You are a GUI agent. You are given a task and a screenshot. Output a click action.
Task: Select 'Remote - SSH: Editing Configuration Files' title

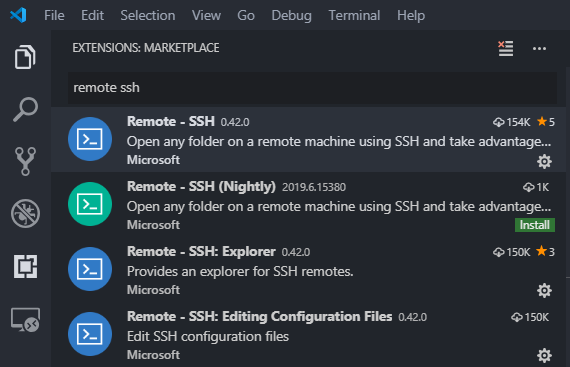click(x=260, y=316)
